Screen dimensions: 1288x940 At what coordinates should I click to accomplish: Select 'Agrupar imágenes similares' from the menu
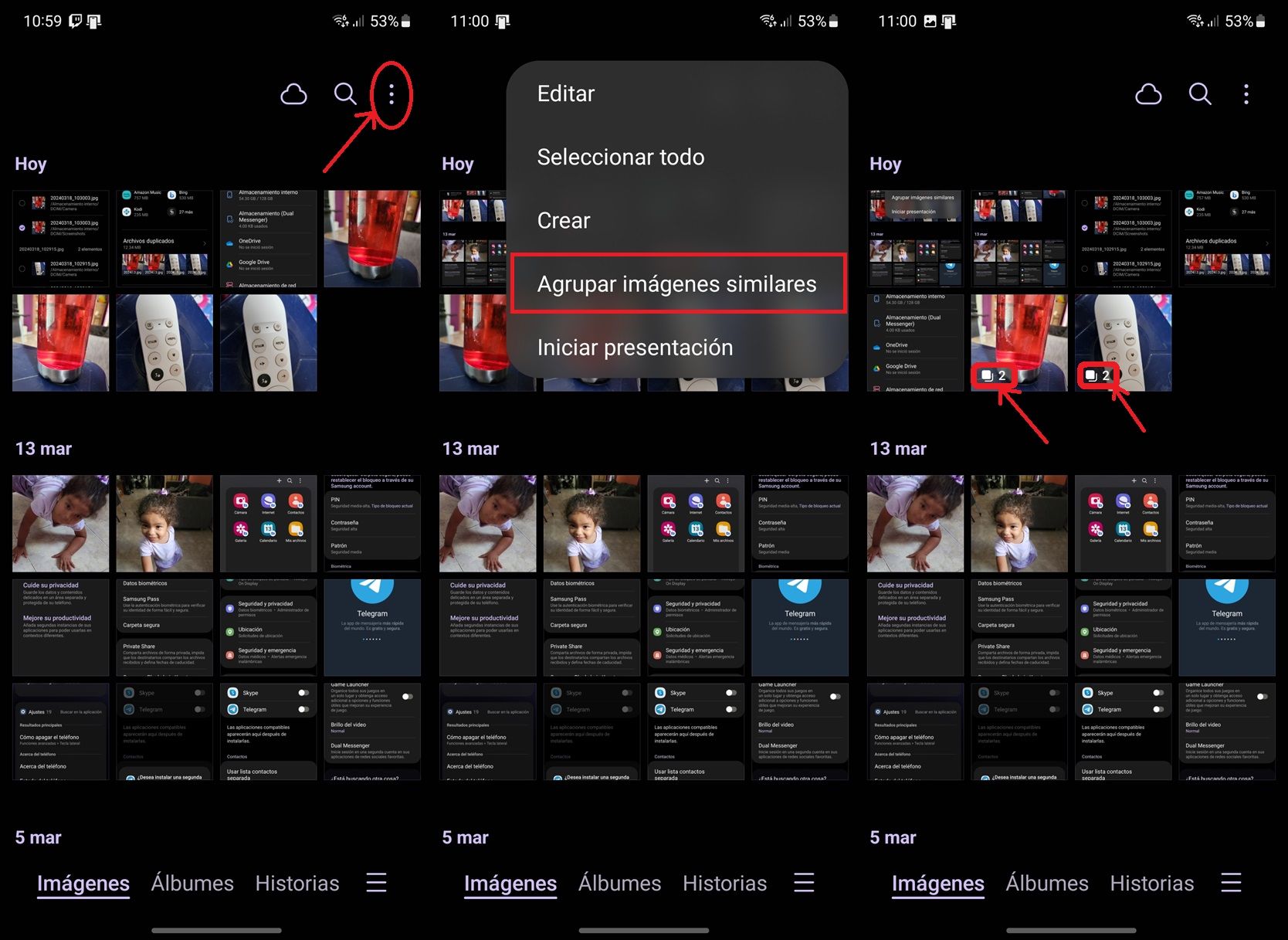pyautogui.click(x=677, y=283)
